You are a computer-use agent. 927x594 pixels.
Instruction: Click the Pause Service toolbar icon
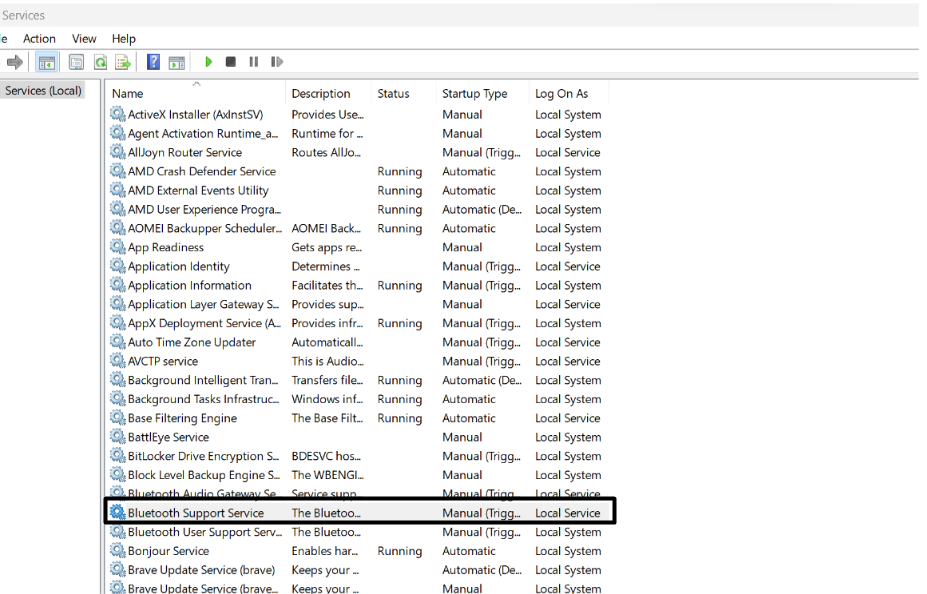(254, 62)
